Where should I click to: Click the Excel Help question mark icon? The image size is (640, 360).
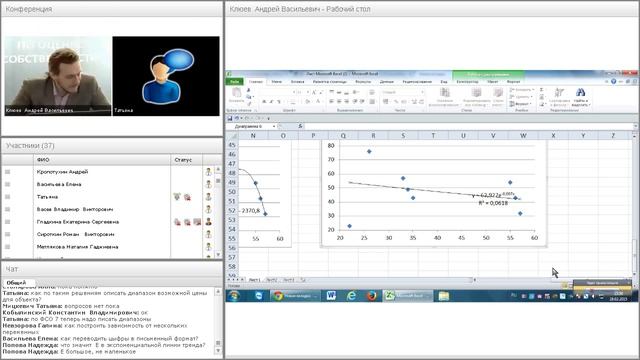click(x=613, y=82)
